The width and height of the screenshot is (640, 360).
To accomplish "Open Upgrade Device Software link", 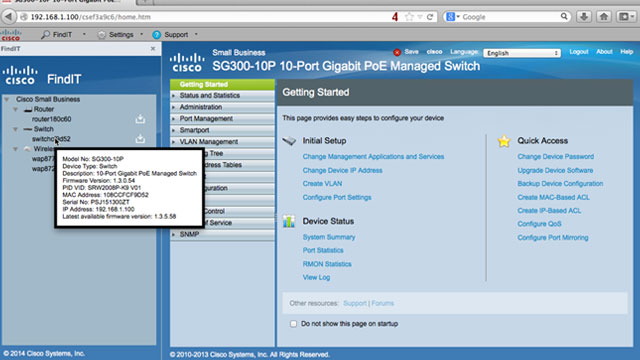I will pyautogui.click(x=555, y=171).
